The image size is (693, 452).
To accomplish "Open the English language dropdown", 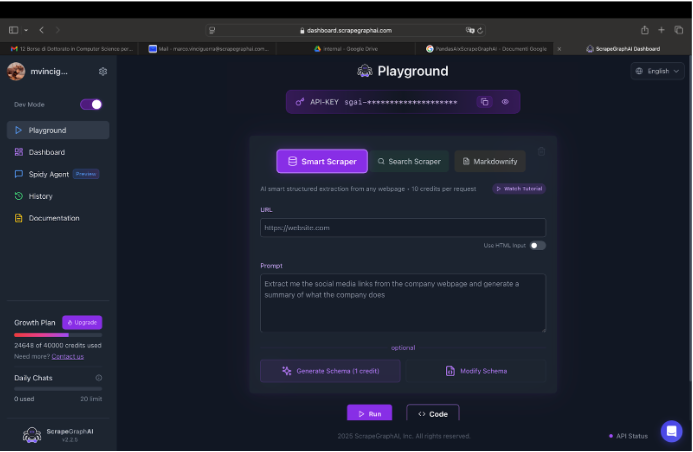I will pyautogui.click(x=657, y=71).
